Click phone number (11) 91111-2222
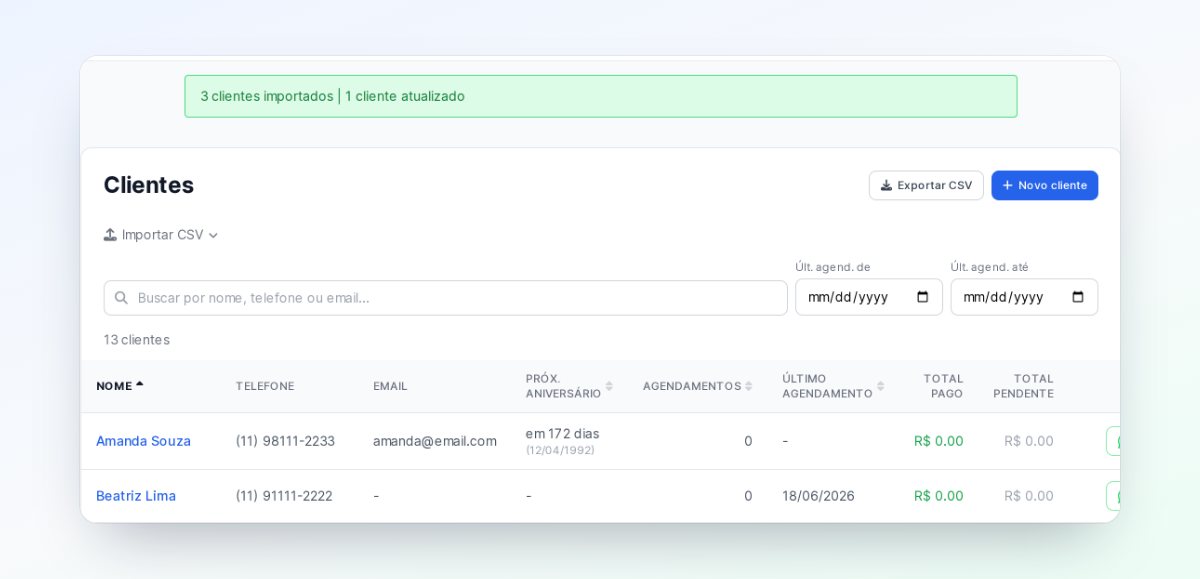This screenshot has height=579, width=1200. click(284, 496)
